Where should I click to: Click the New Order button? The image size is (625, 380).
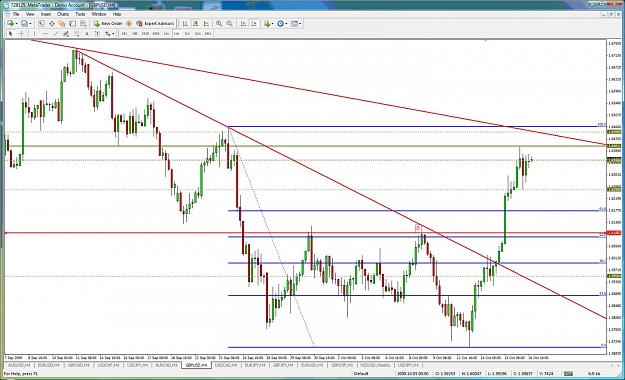click(x=108, y=24)
